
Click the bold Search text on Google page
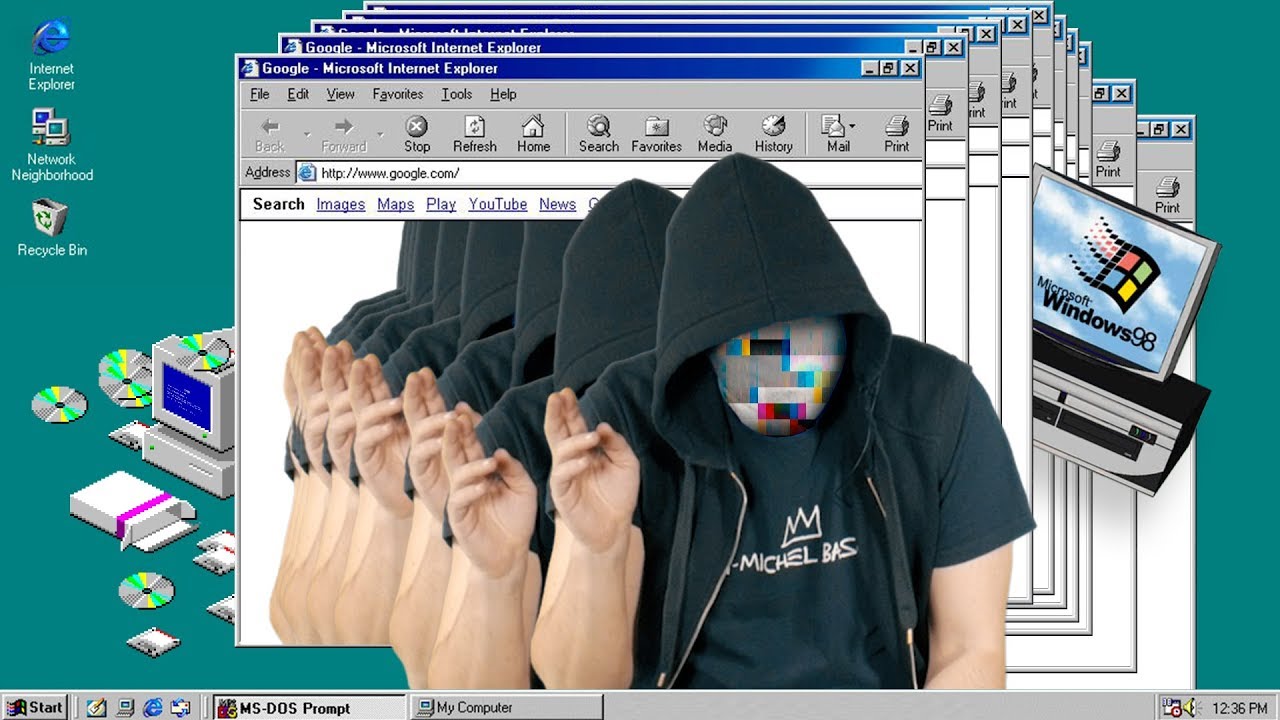point(278,204)
